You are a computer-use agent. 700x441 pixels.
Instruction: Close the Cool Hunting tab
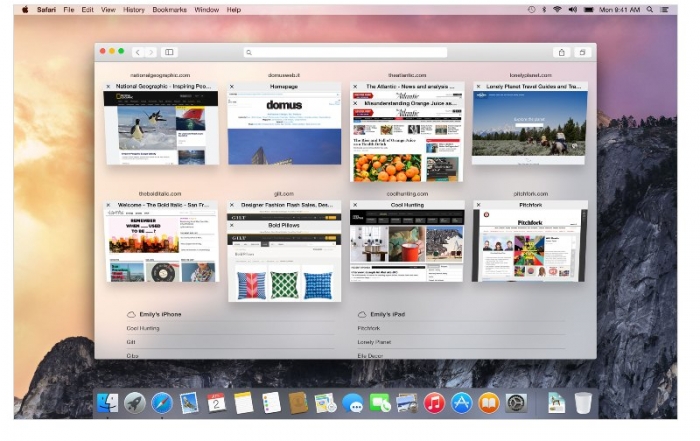point(355,205)
